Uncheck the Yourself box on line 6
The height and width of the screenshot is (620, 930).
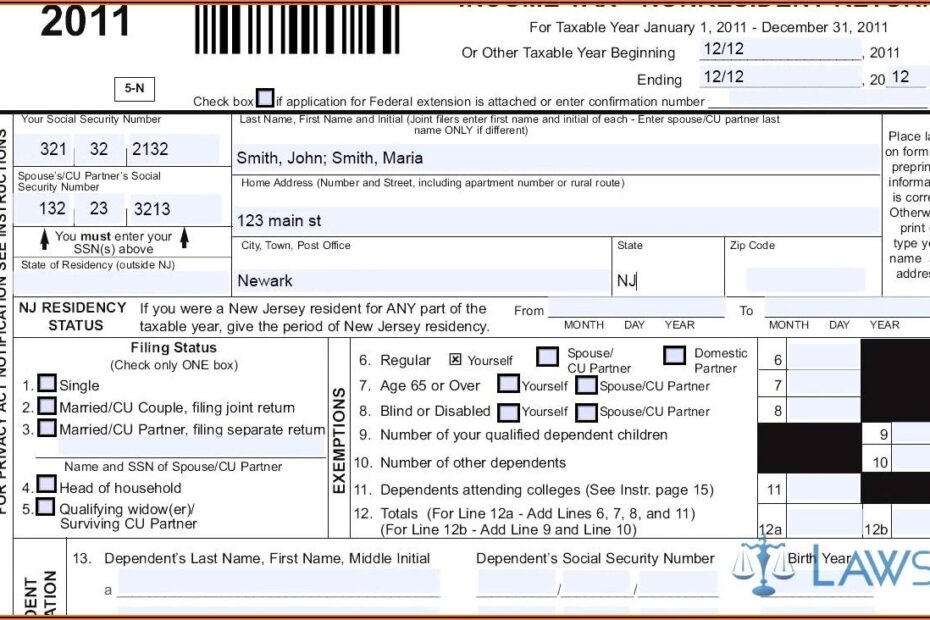point(455,360)
